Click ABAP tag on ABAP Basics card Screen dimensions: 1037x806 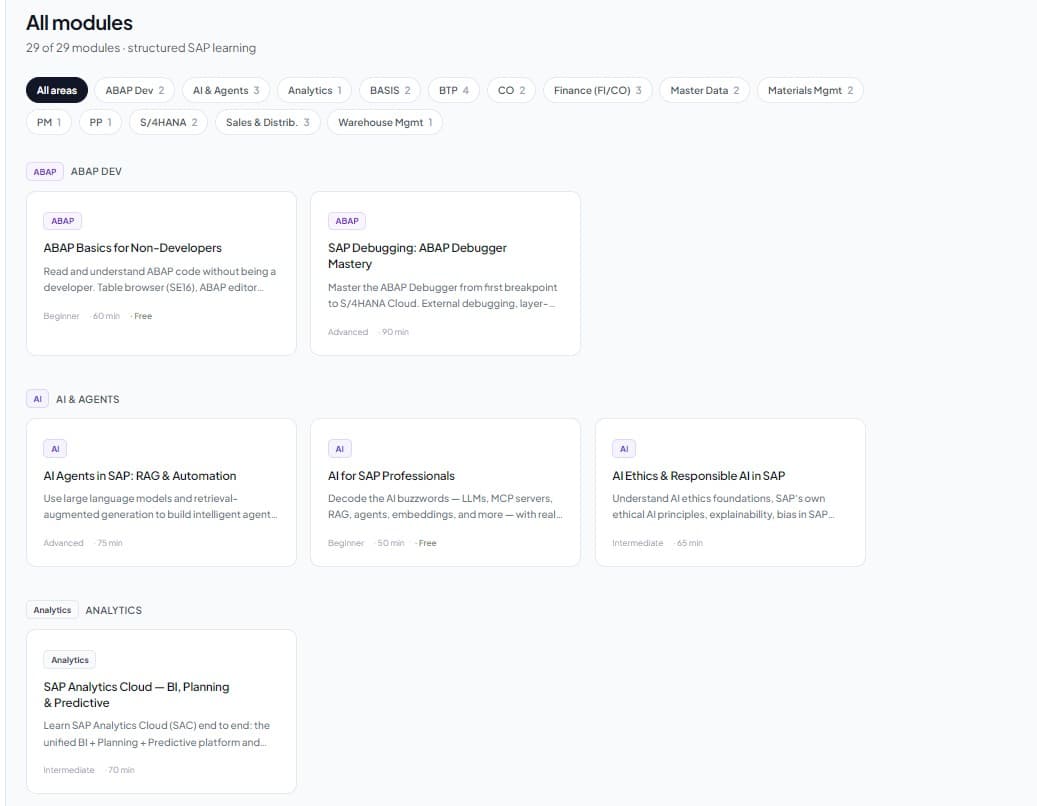[63, 221]
